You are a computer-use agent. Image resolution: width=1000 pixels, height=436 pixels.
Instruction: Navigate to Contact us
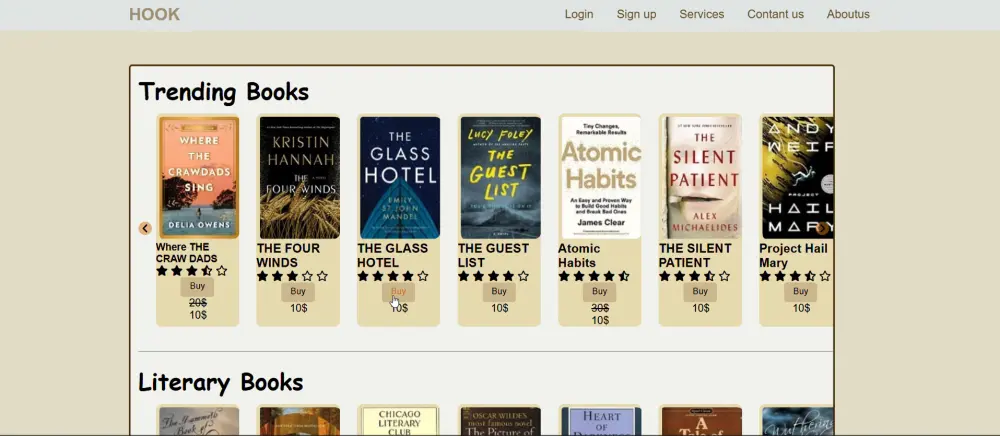775,14
